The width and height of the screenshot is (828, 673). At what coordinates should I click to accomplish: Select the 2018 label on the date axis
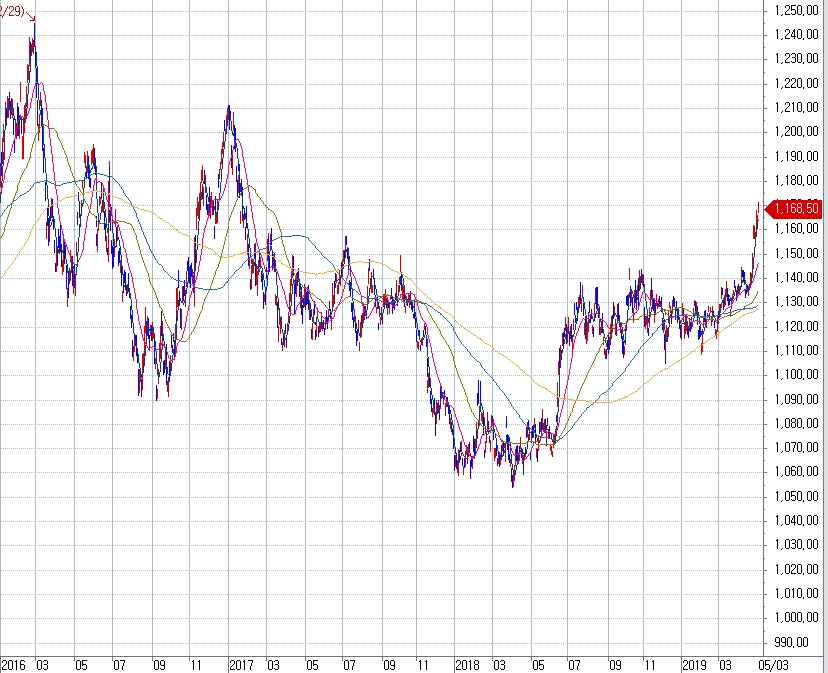pos(467,664)
